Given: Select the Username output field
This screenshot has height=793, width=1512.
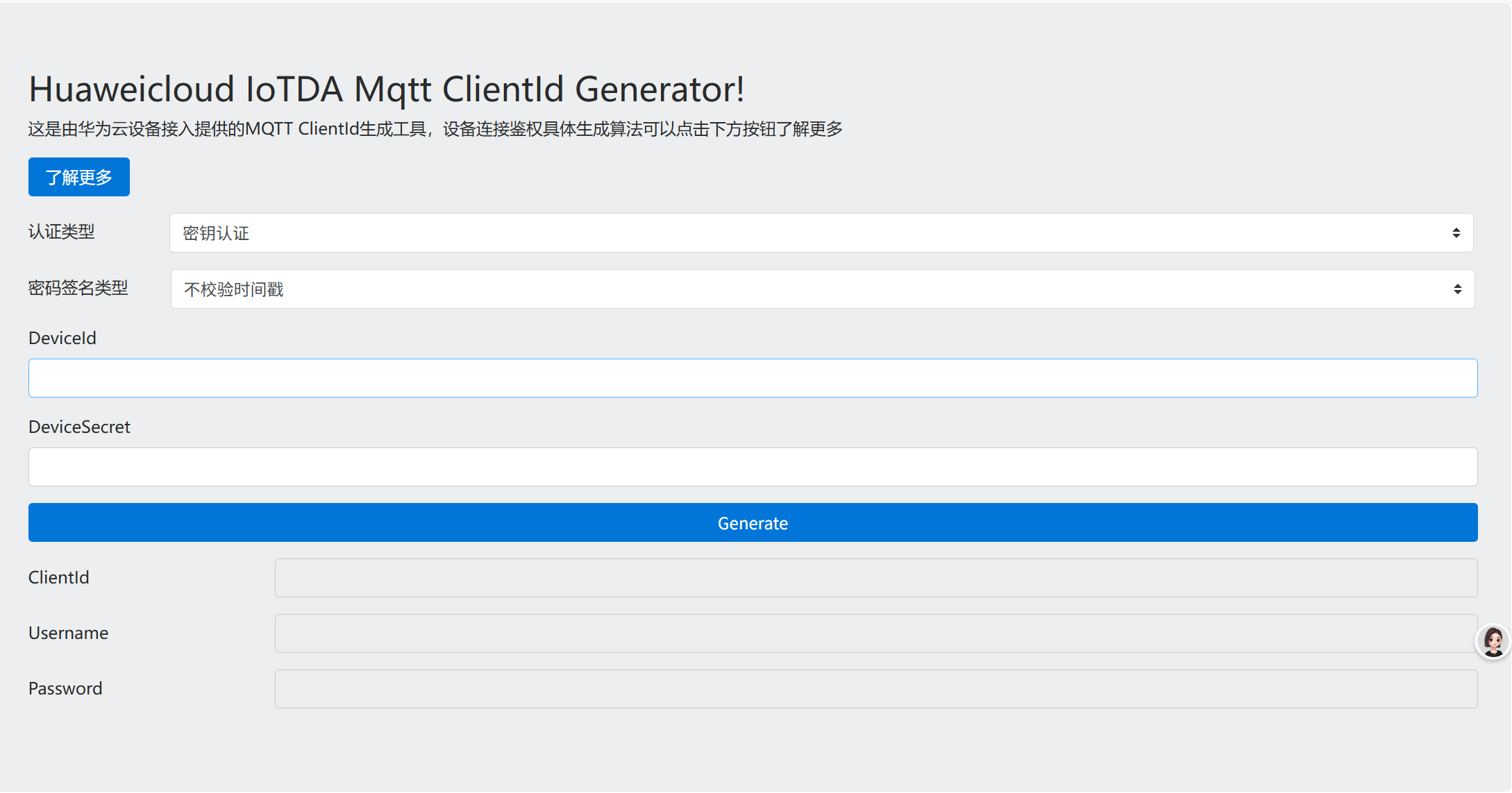Looking at the screenshot, I should coord(876,633).
